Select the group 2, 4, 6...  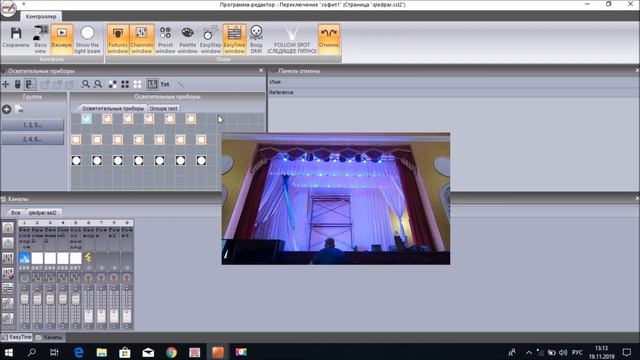pyautogui.click(x=32, y=139)
